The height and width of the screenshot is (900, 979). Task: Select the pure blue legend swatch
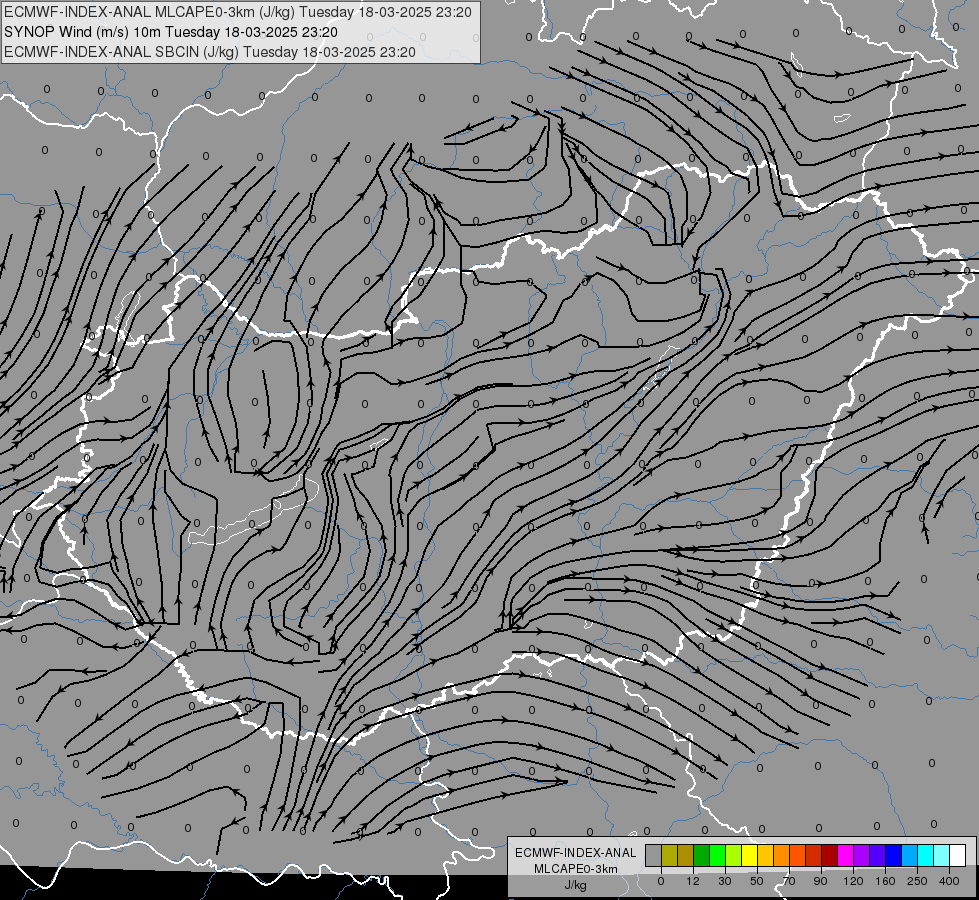[894, 855]
